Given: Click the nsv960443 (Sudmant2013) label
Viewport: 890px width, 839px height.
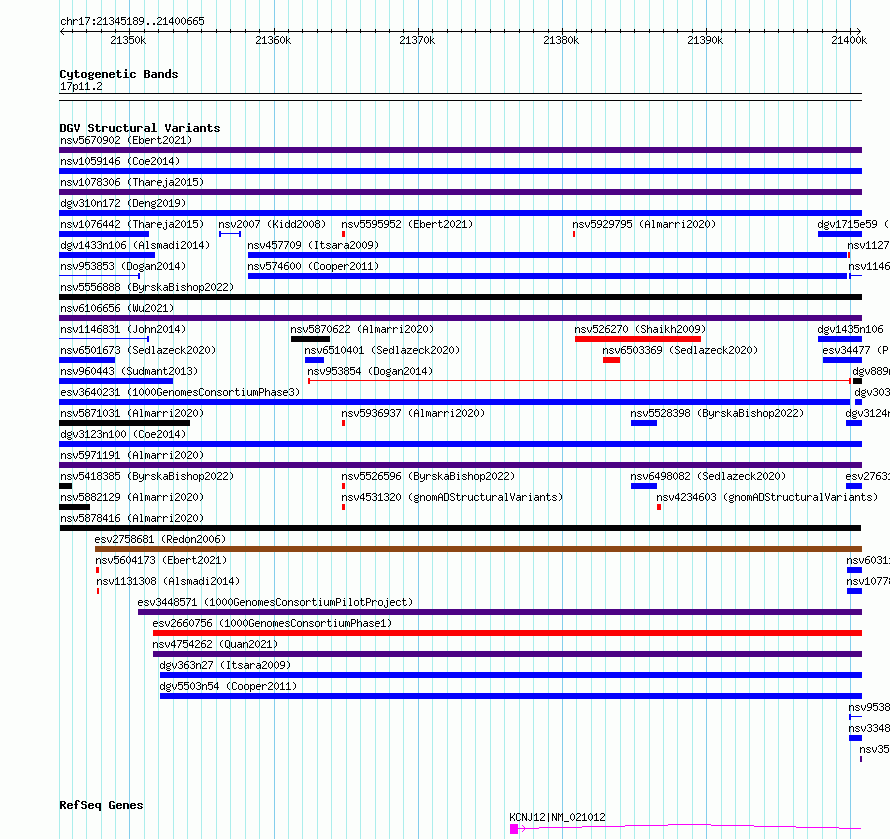Looking at the screenshot, I should coord(129,371).
